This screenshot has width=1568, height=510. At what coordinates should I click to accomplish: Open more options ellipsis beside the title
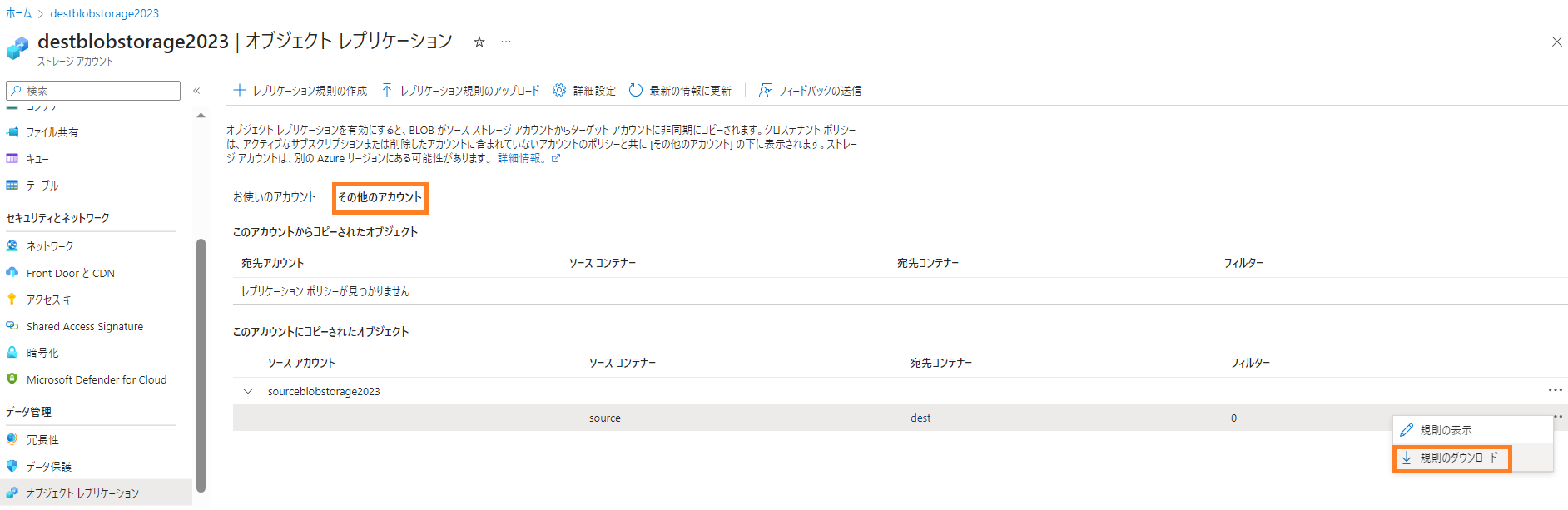click(x=506, y=42)
